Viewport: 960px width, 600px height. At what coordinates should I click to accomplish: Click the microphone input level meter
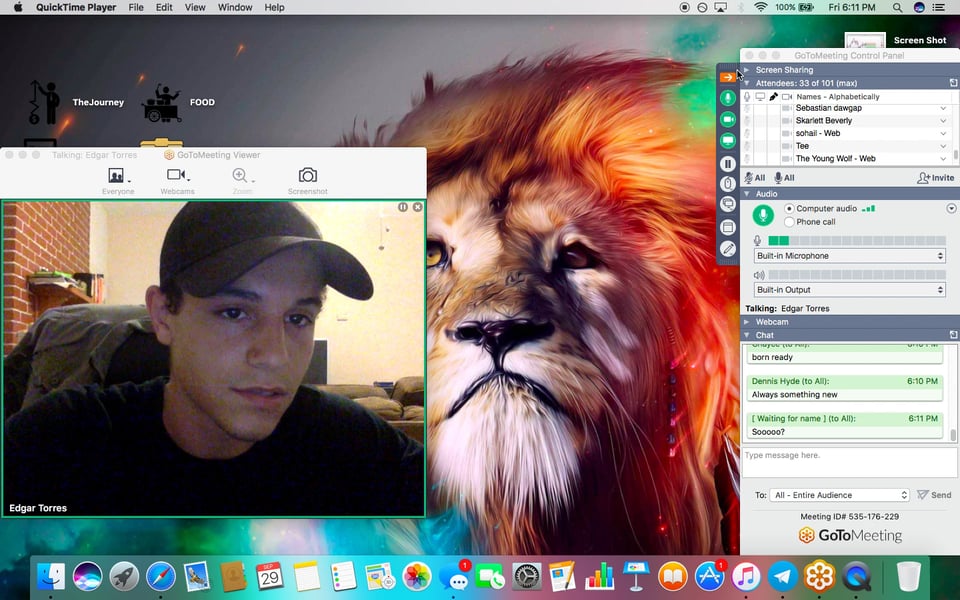pos(857,241)
